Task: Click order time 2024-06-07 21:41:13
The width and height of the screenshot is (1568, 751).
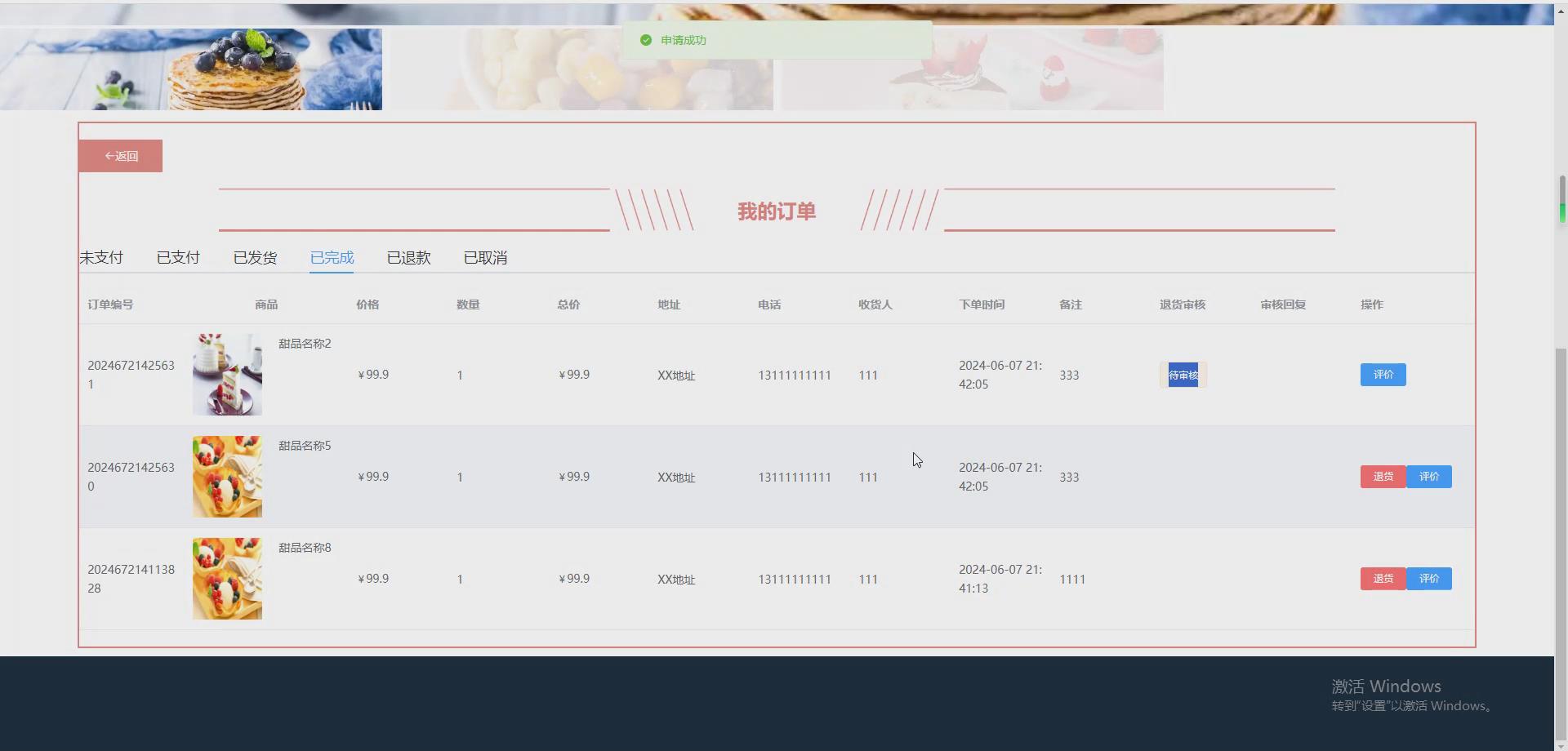Action: point(1000,579)
